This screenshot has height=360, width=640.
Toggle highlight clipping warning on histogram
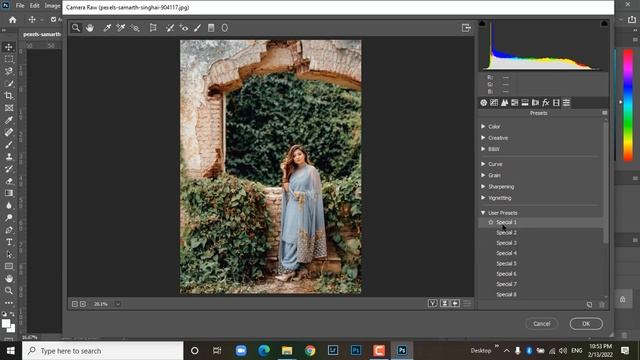coord(604,23)
